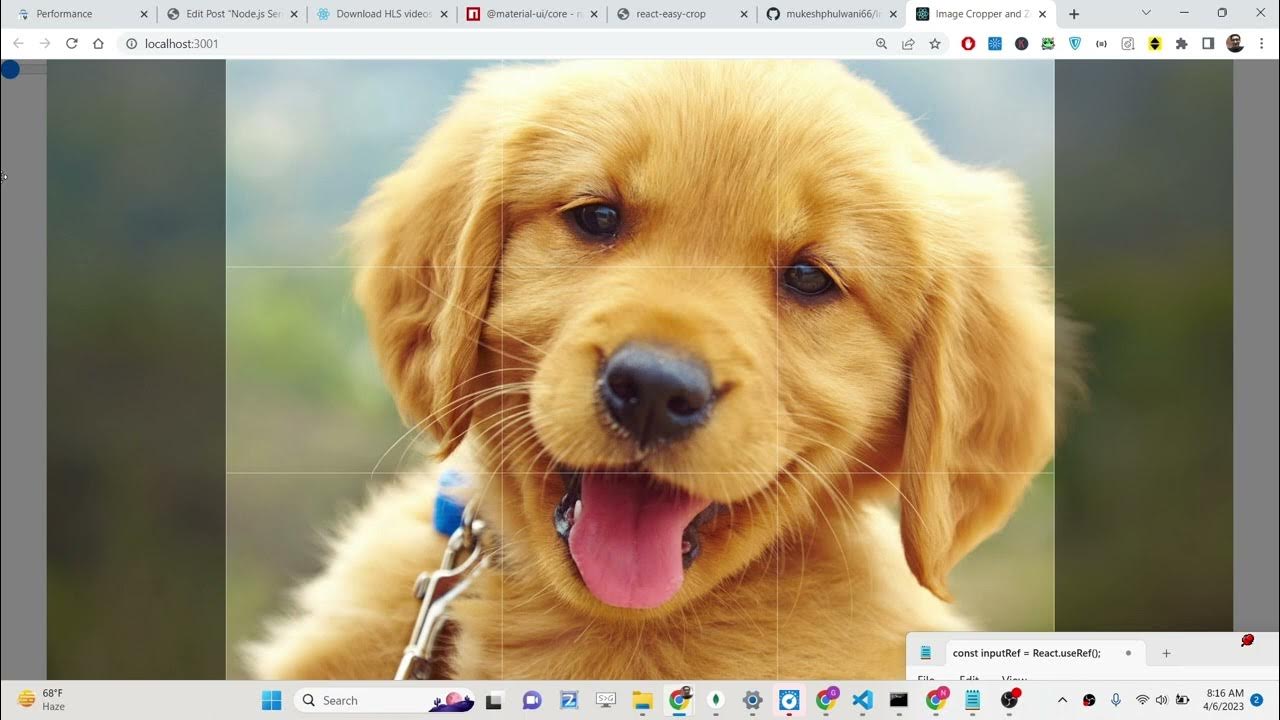The width and height of the screenshot is (1280, 720).
Task: Open Visual Studio Code from taskbar
Action: 863,700
